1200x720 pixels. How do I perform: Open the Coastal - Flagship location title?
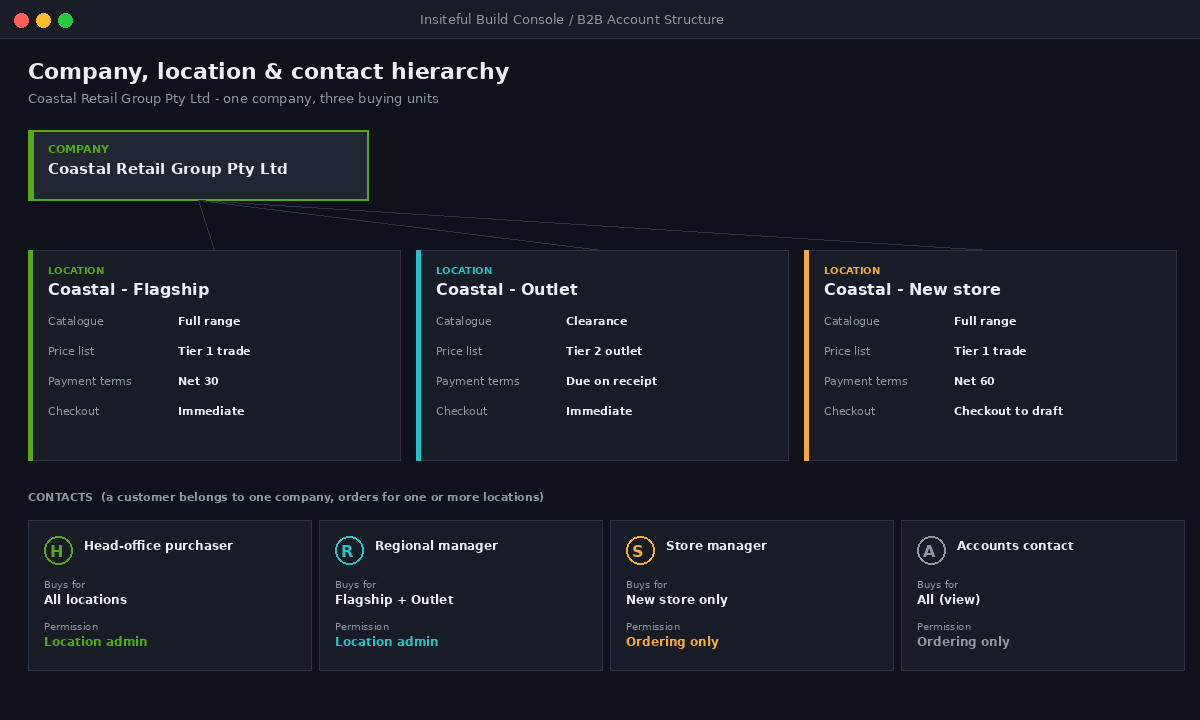coord(128,290)
